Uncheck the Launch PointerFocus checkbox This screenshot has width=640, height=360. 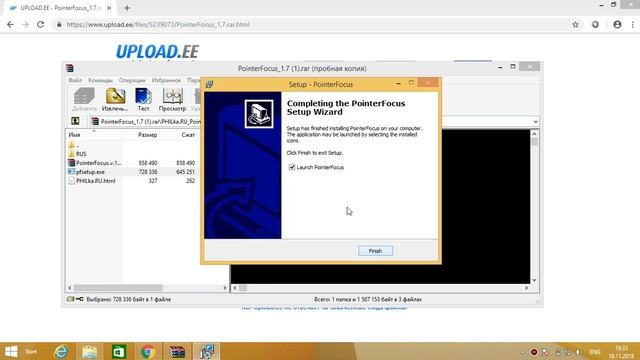pos(292,167)
